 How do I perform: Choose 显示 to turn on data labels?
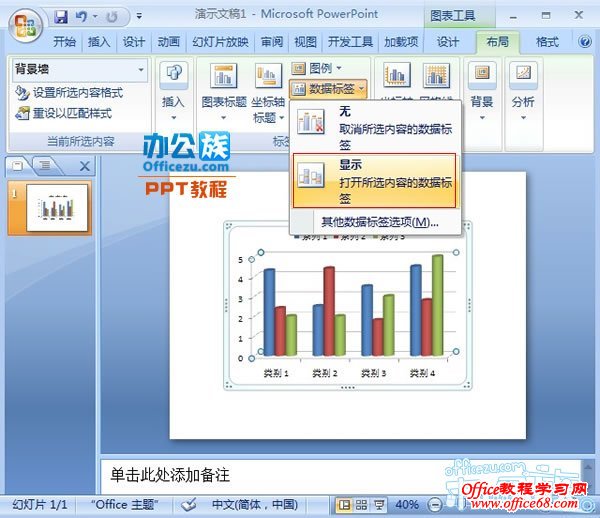pos(375,181)
